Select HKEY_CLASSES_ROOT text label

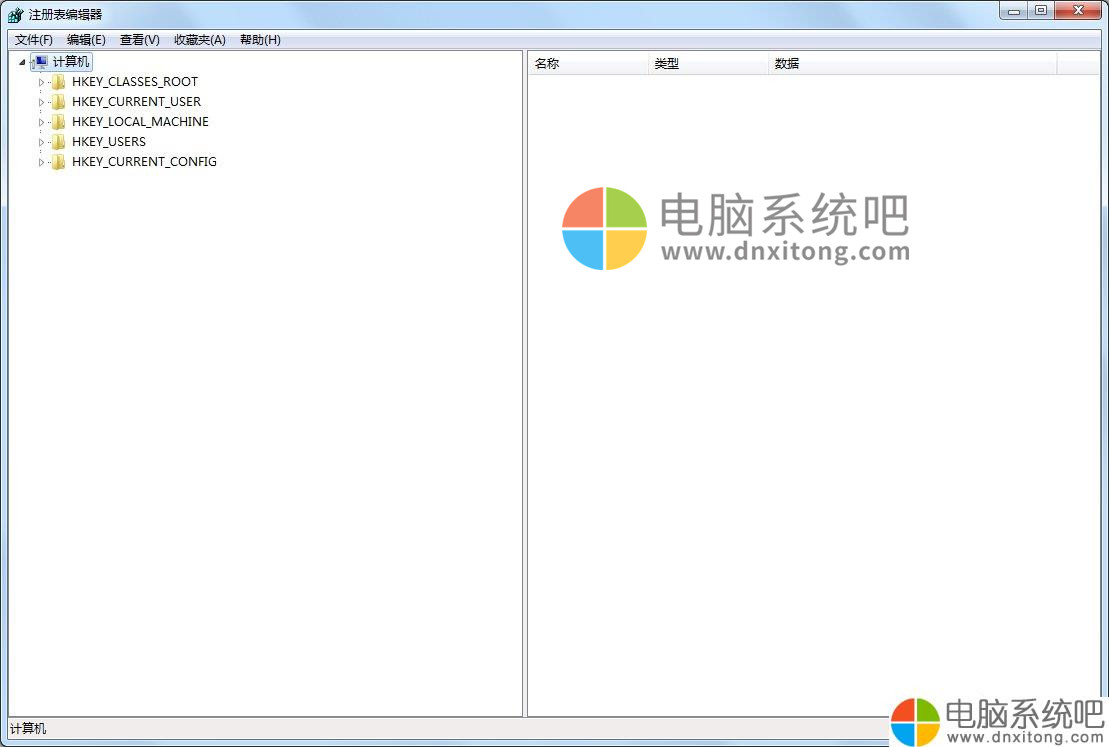point(135,82)
